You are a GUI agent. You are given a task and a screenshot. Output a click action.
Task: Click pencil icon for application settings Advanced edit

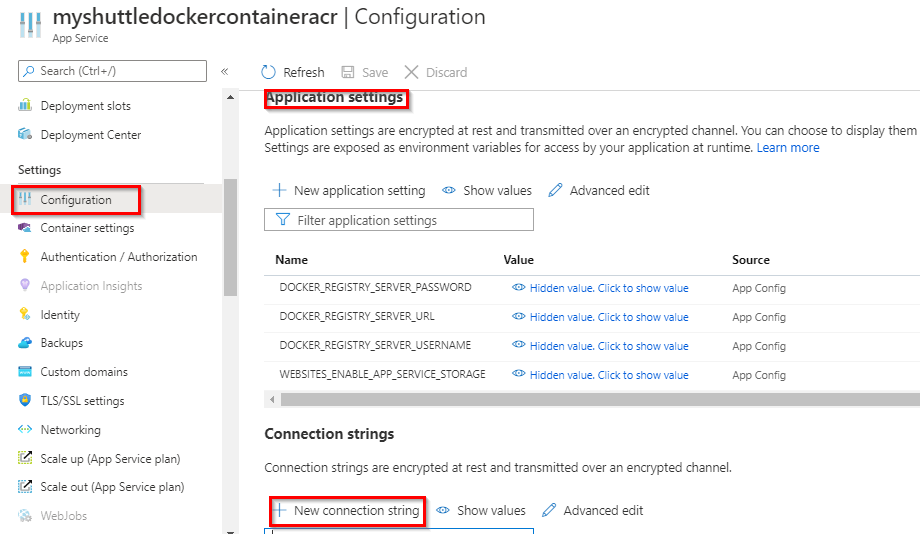(x=555, y=190)
